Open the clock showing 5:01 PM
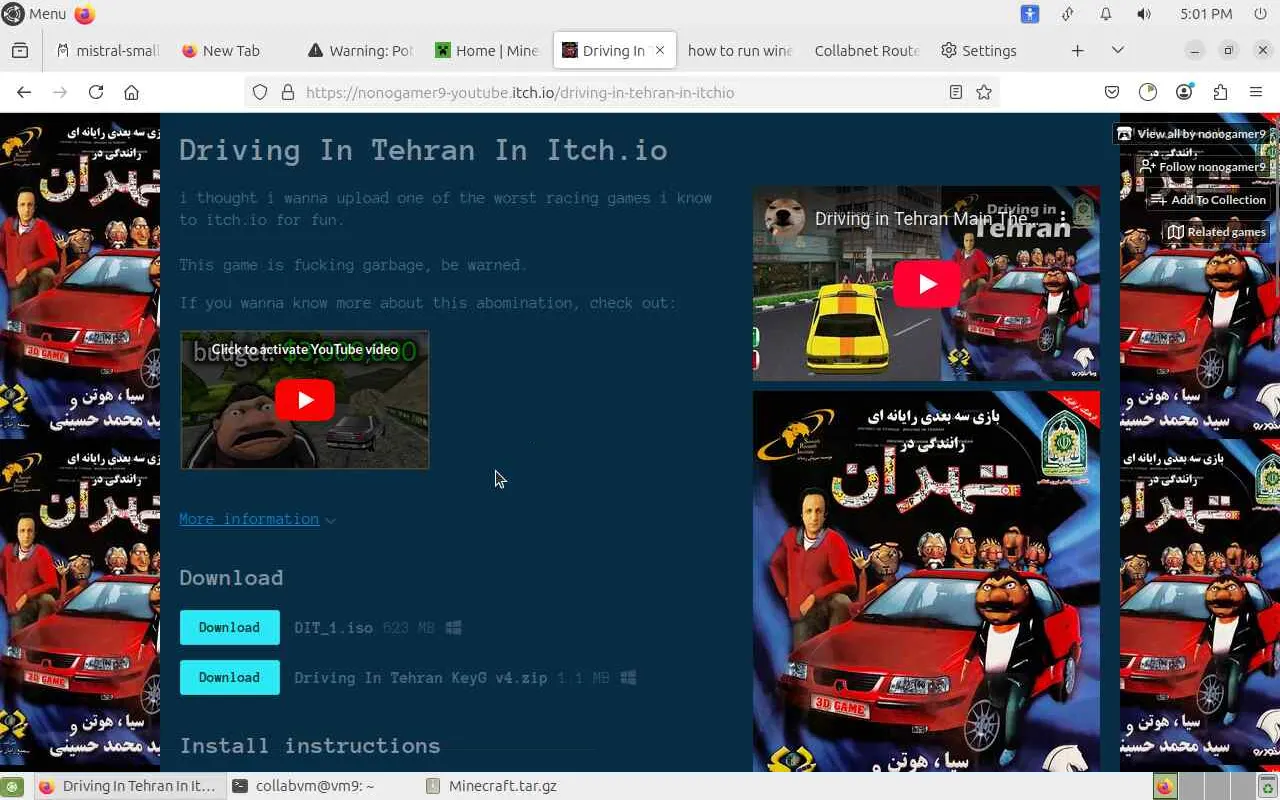The height and width of the screenshot is (800, 1280). pyautogui.click(x=1206, y=14)
